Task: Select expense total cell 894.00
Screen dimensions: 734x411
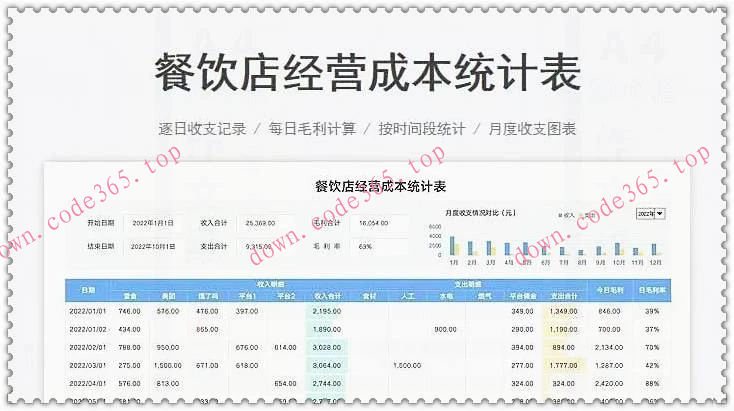Action: point(563,347)
